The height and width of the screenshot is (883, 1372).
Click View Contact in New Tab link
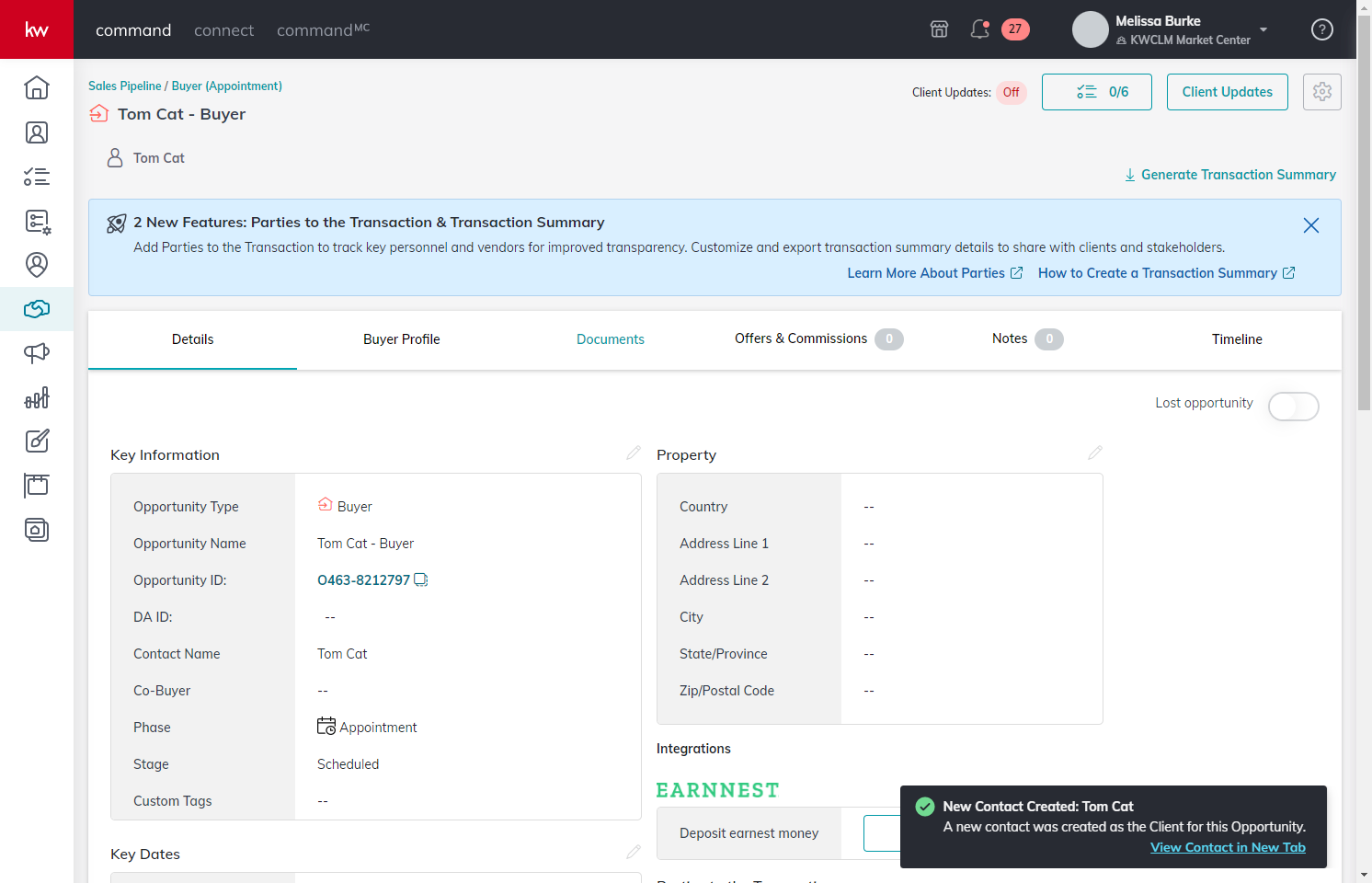[x=1228, y=847]
